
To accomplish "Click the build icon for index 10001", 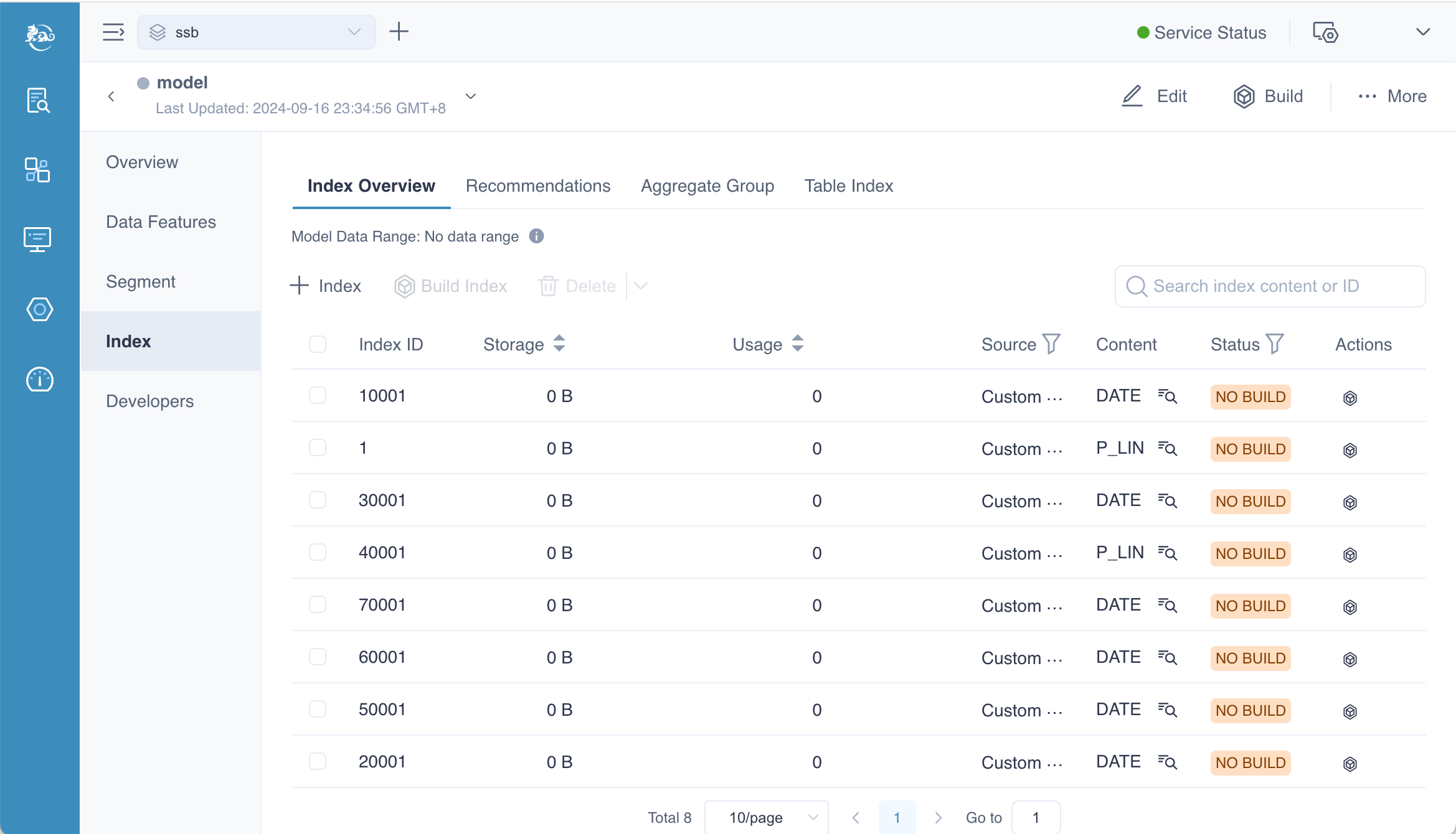I will (1350, 398).
